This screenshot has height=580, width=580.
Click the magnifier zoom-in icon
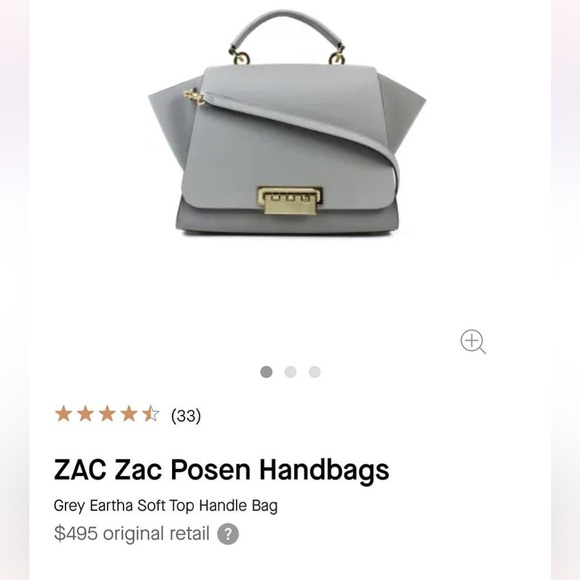[473, 341]
